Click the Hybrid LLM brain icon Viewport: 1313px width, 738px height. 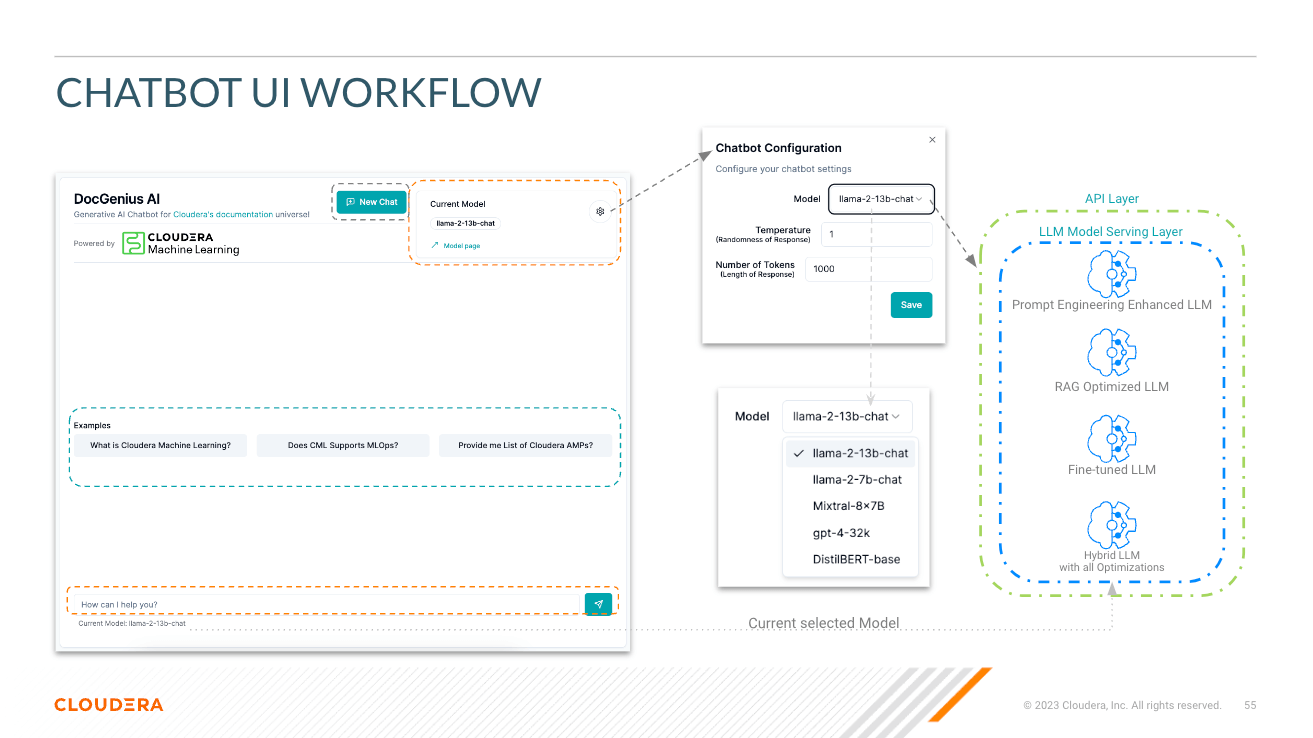[x=1112, y=524]
